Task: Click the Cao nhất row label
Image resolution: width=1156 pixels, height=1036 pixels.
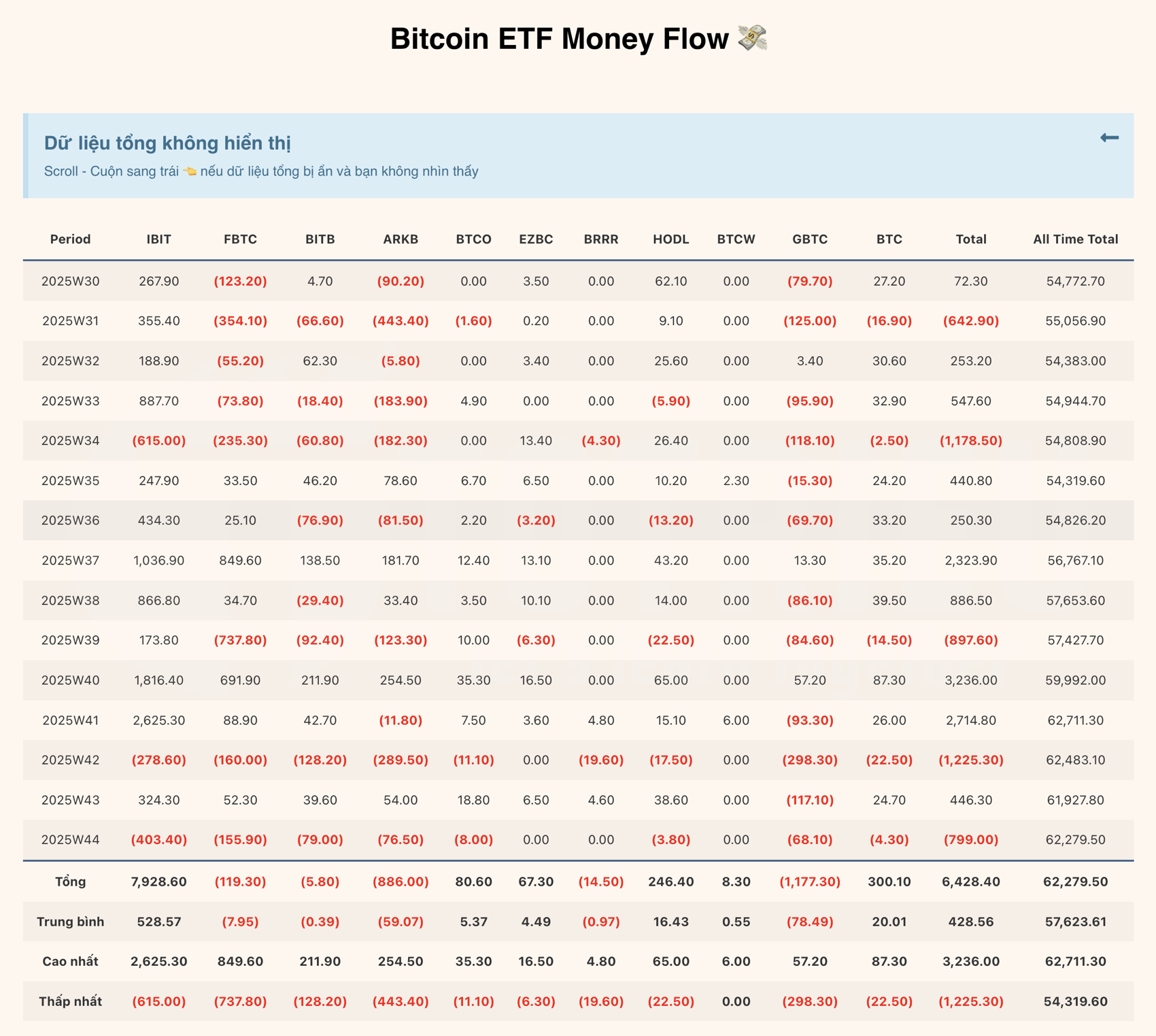Action: [x=70, y=961]
